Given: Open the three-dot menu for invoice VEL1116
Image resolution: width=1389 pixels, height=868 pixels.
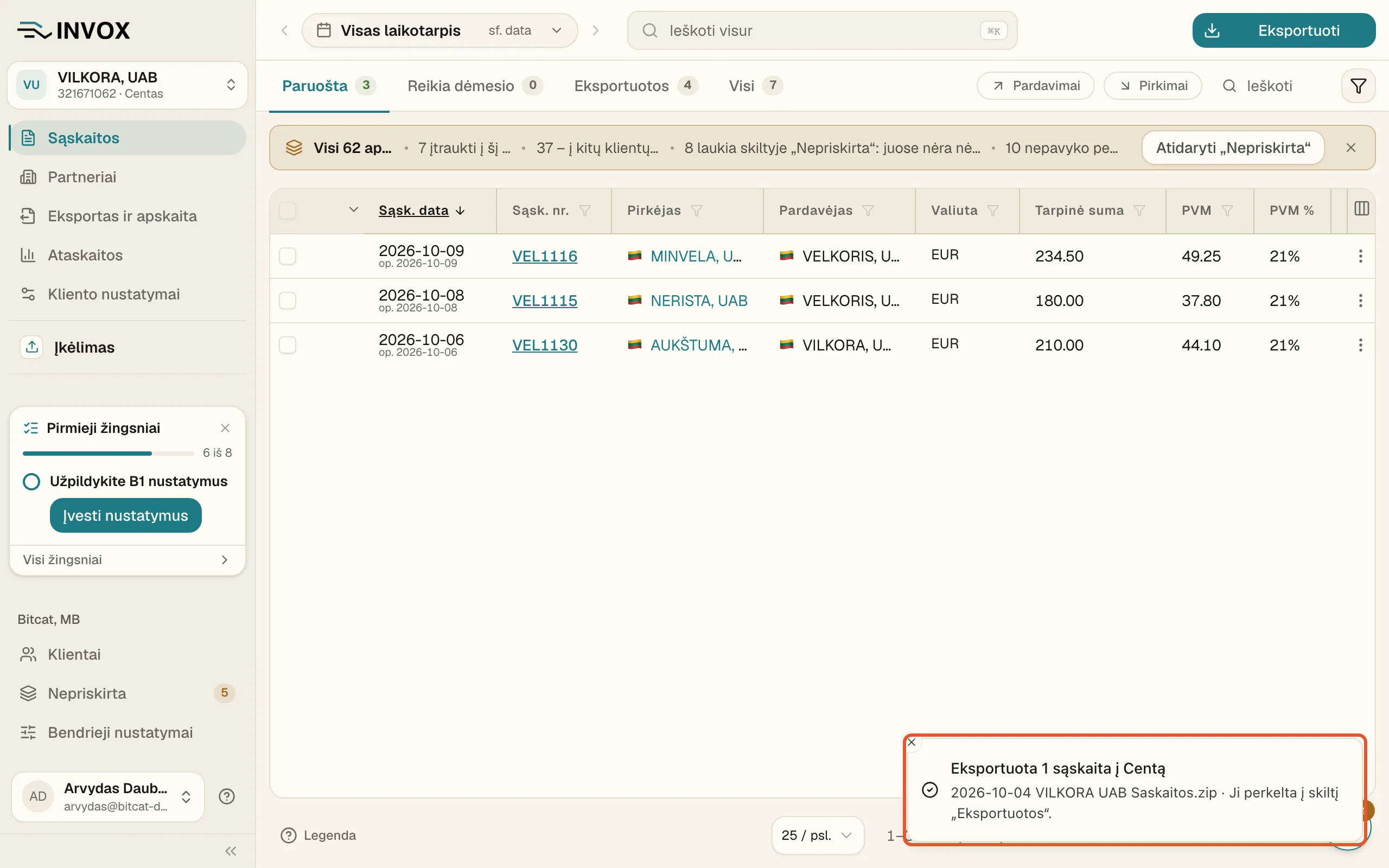Looking at the screenshot, I should coord(1360,256).
